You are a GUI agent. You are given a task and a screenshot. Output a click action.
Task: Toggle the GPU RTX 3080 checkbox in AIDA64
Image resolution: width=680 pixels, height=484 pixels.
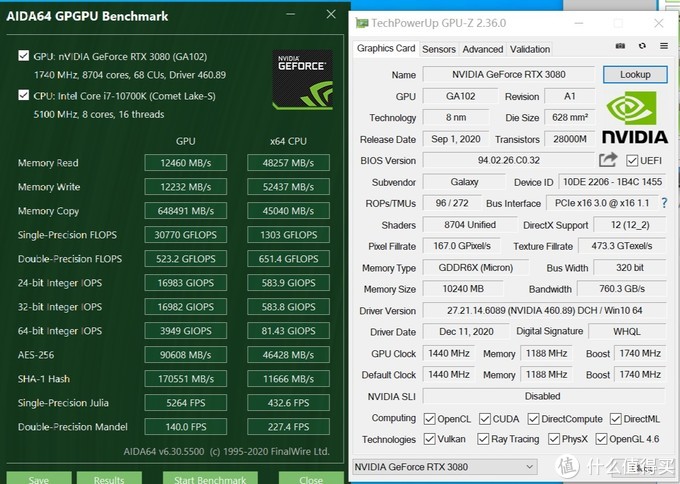click(x=24, y=56)
